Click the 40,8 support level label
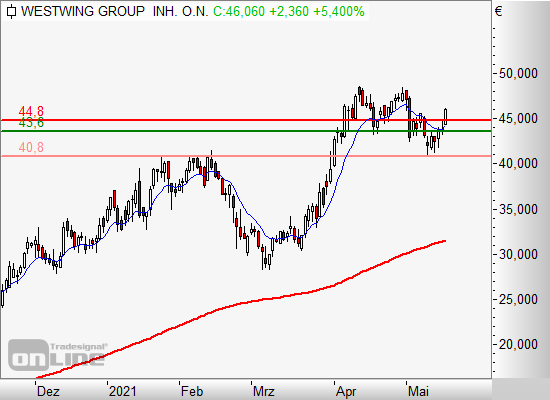 click(x=31, y=147)
